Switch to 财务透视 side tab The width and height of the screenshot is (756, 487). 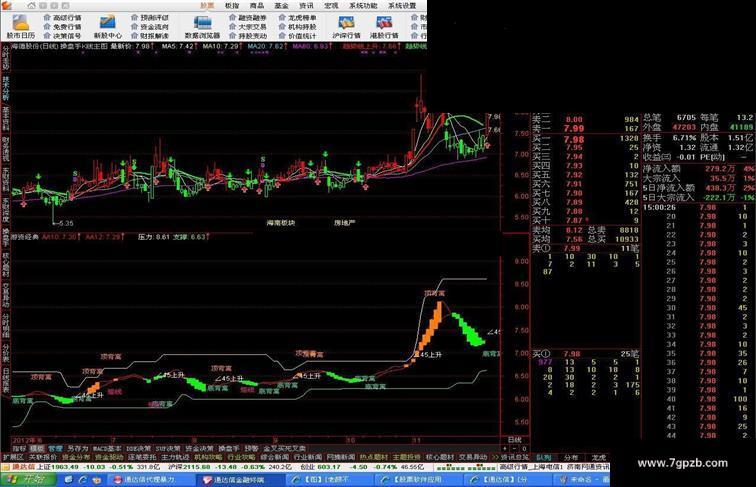coord(6,149)
